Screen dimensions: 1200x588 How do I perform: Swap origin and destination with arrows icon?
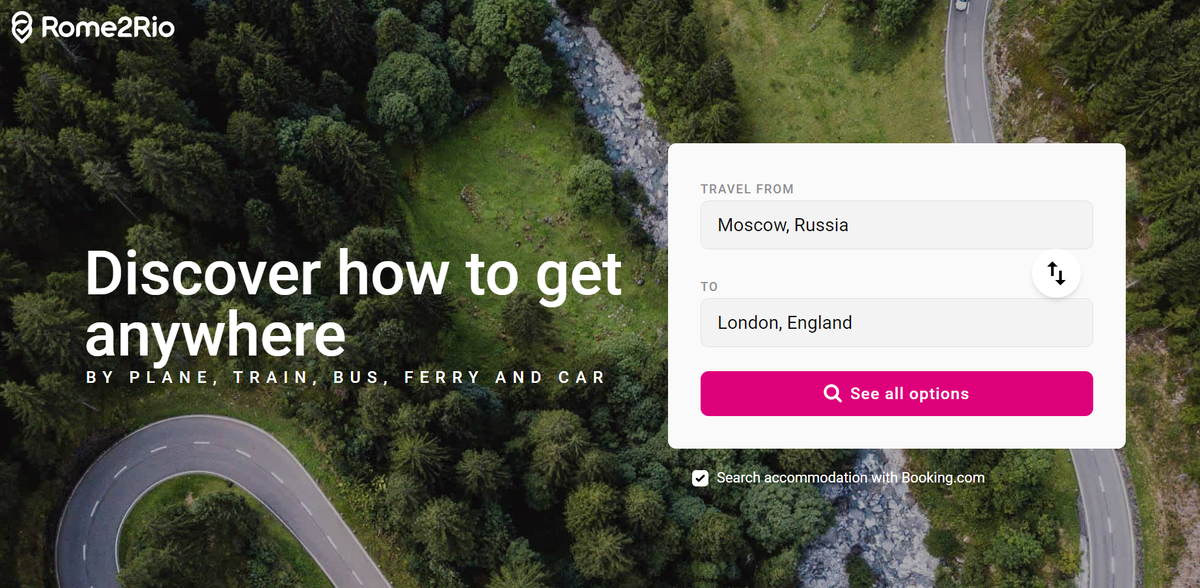[x=1056, y=273]
